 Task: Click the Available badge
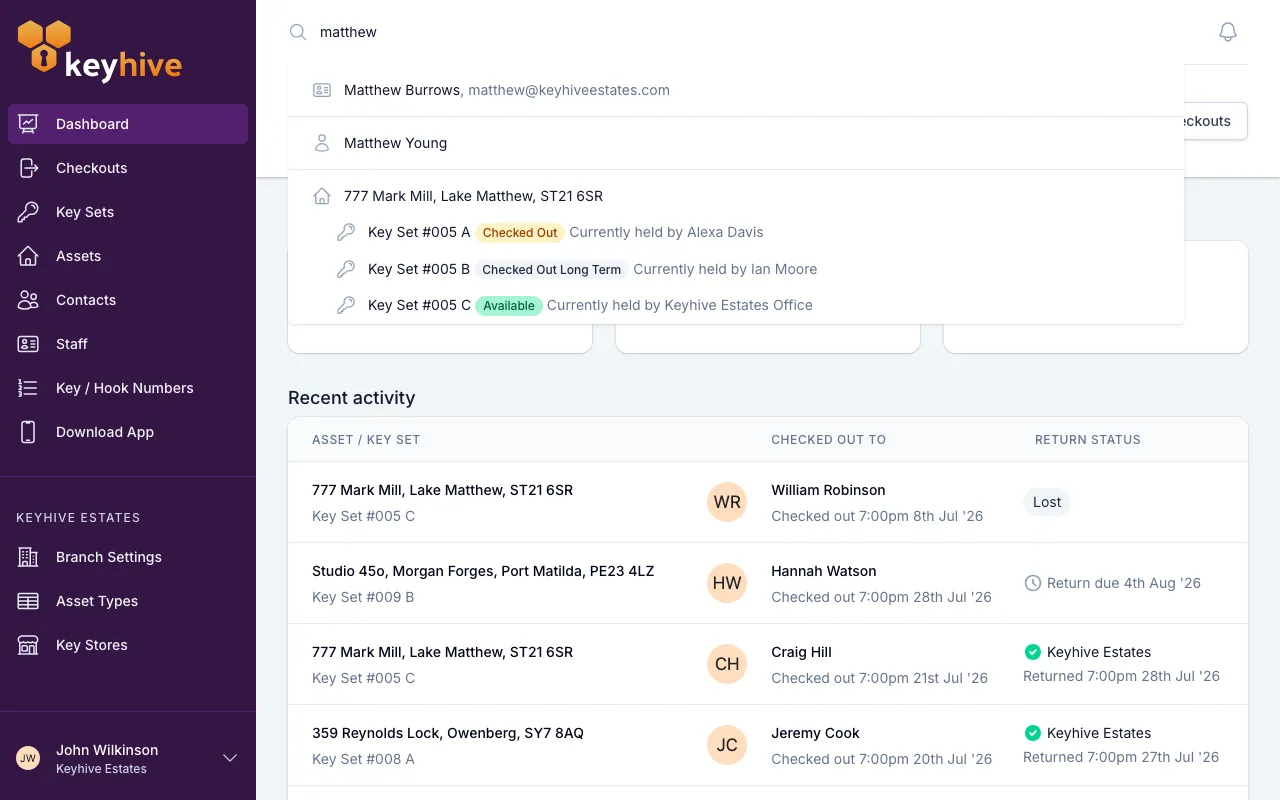(509, 306)
